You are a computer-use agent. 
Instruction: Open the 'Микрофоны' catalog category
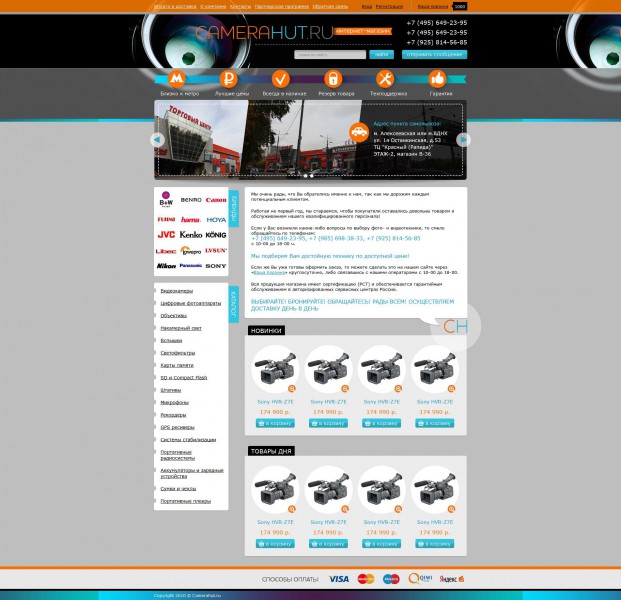[x=174, y=402]
